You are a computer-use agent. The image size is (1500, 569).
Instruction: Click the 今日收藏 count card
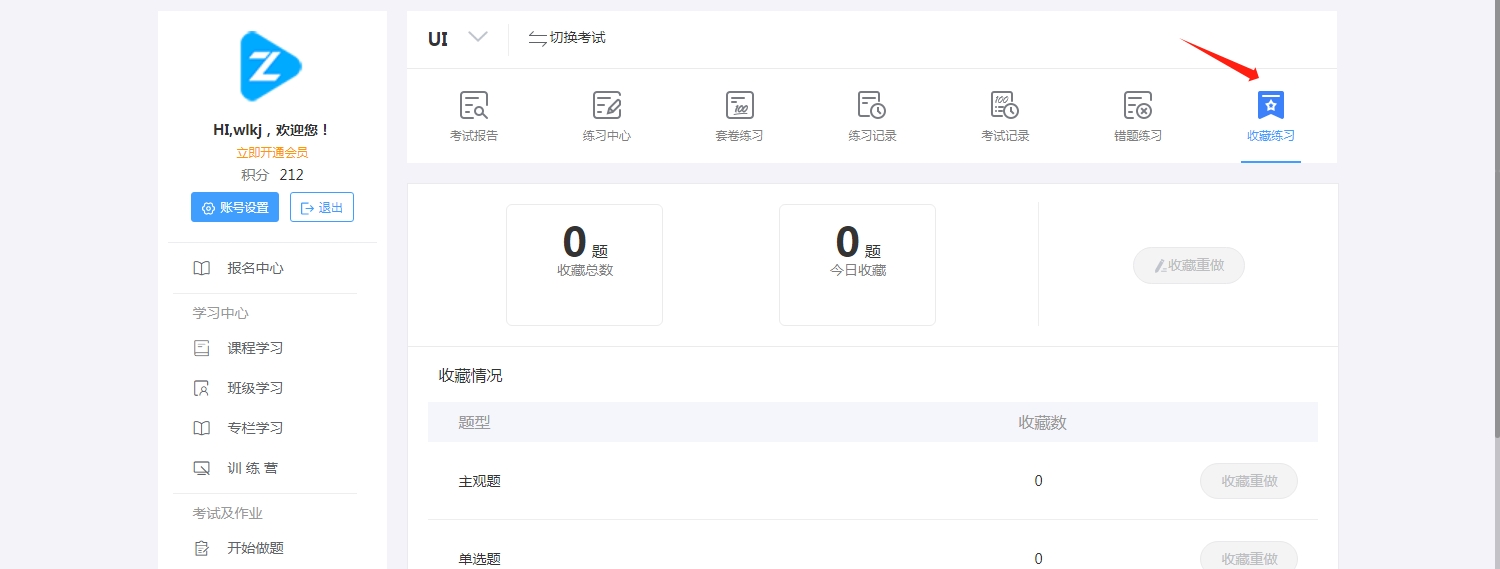[x=857, y=265]
